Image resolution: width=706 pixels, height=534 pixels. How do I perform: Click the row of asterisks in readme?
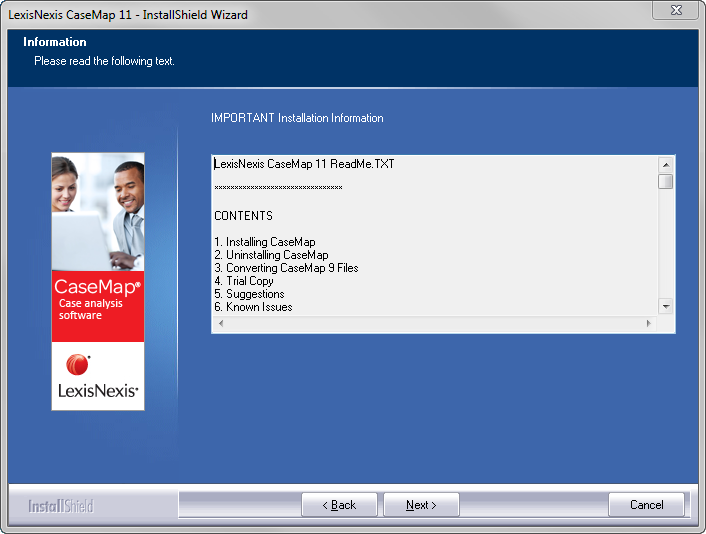278,187
